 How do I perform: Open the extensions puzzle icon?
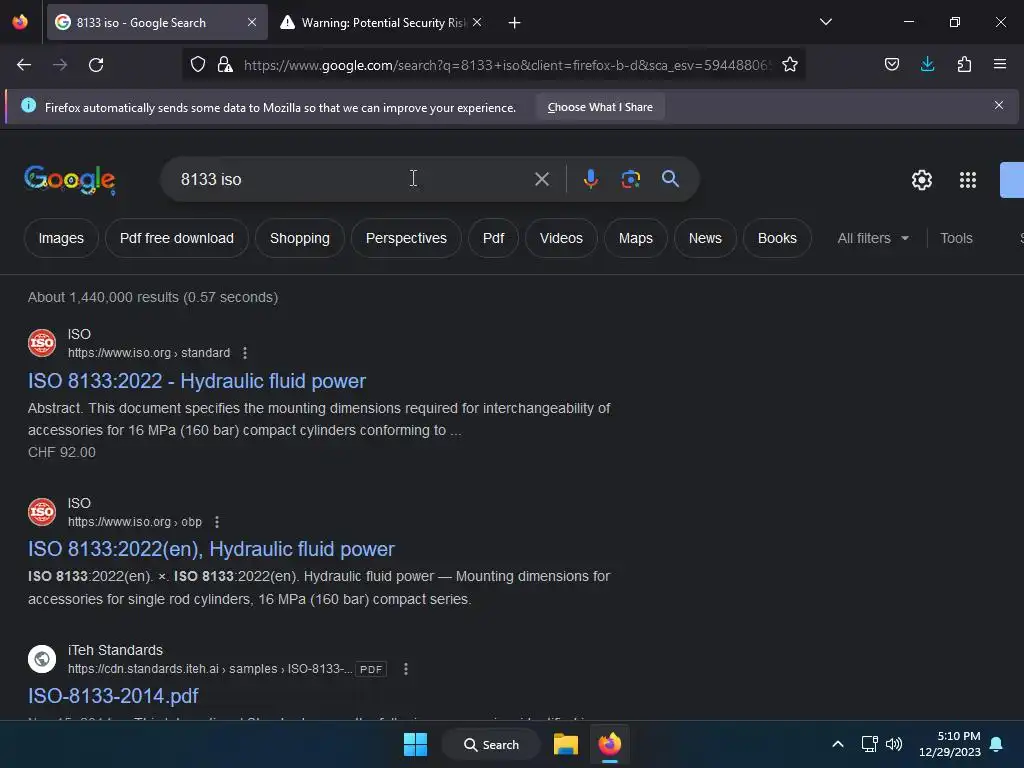(x=964, y=64)
